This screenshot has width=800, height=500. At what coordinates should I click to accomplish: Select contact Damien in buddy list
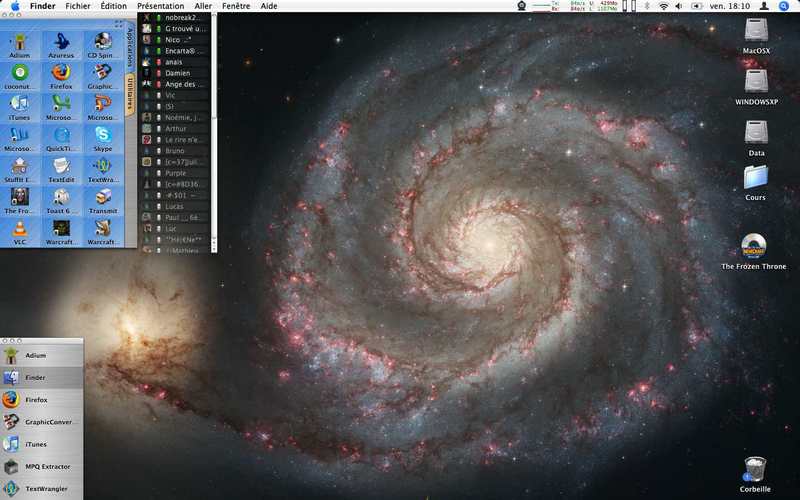pyautogui.click(x=177, y=73)
